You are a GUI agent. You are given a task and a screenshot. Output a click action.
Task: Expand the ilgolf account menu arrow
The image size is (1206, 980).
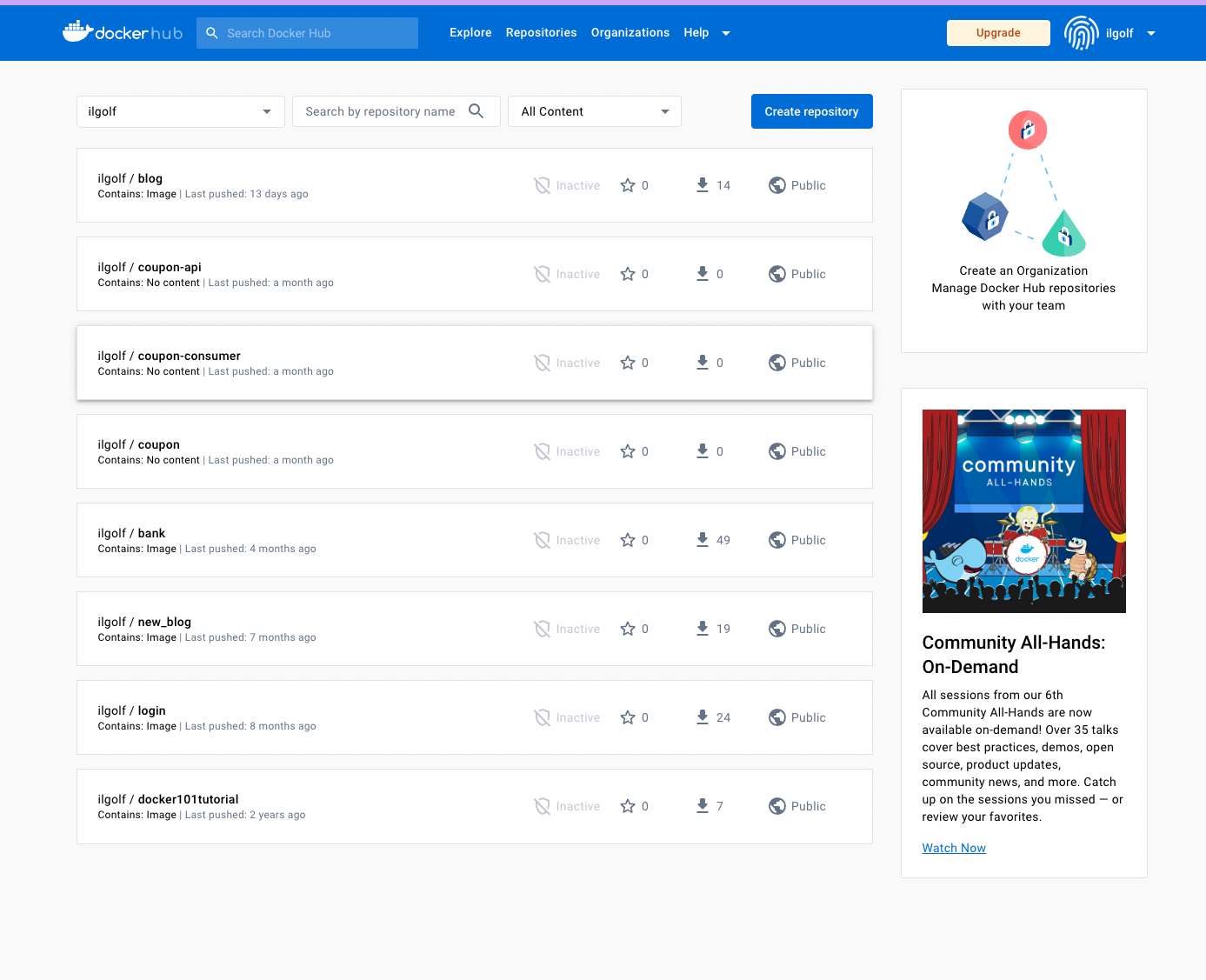pyautogui.click(x=1151, y=33)
